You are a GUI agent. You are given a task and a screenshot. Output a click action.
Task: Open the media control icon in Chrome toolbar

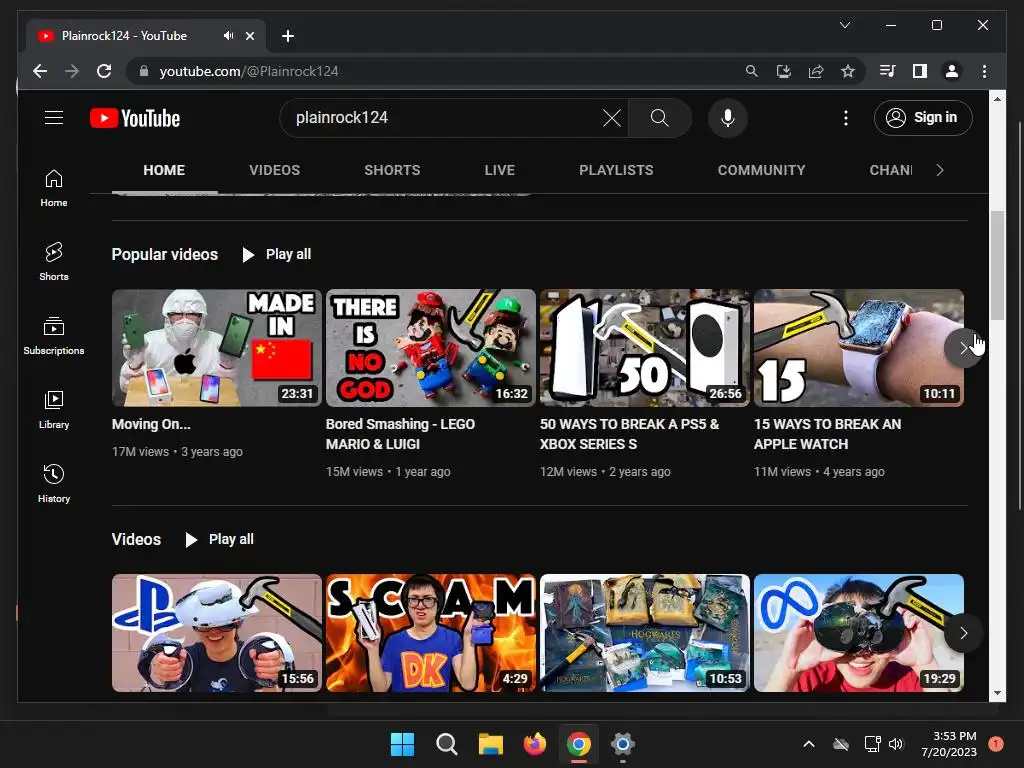(888, 71)
